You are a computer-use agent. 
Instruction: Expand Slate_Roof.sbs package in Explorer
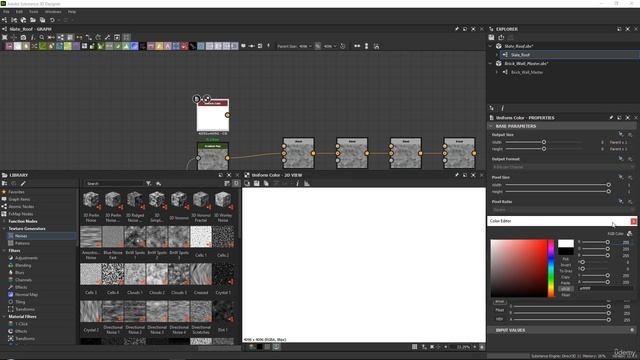(x=491, y=46)
